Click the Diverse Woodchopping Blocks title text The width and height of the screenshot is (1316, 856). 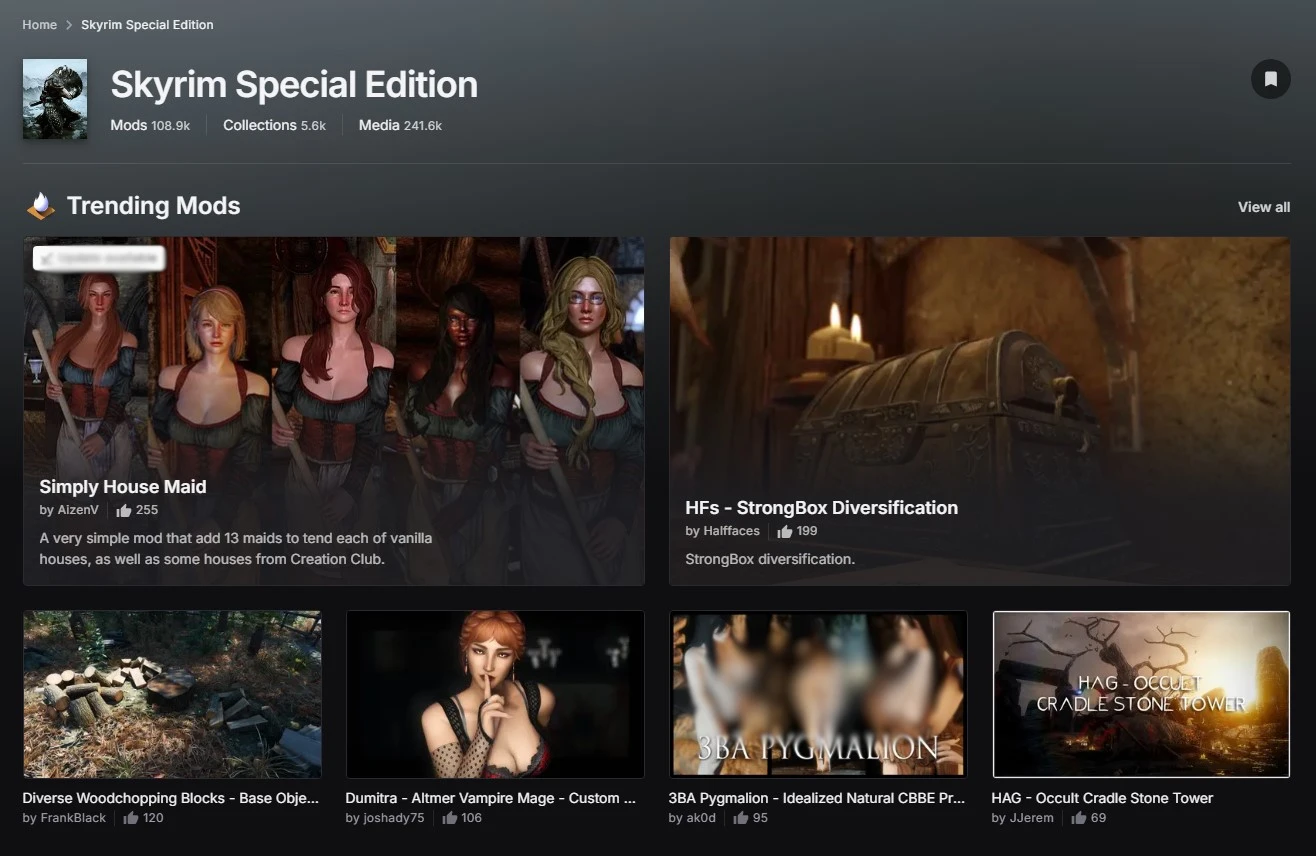tap(171, 798)
